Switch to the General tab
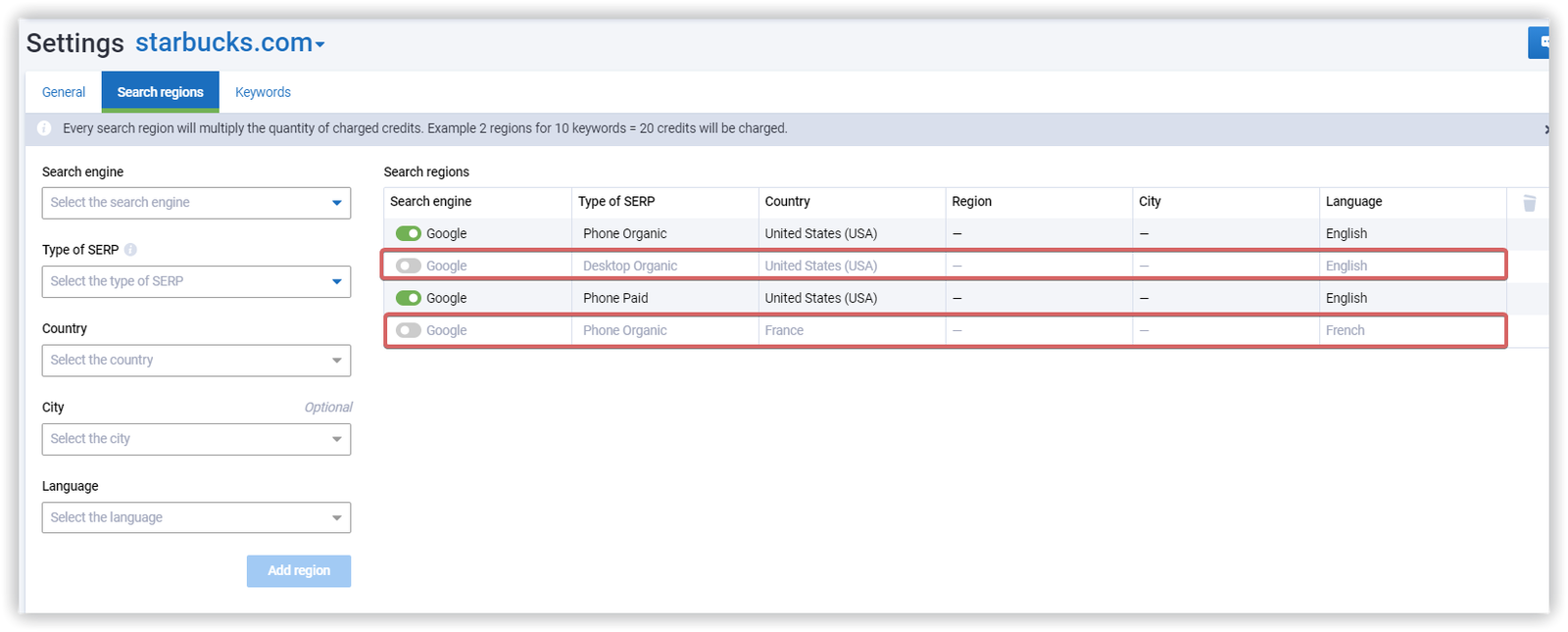Viewport: 1568px width, 632px height. click(x=64, y=92)
